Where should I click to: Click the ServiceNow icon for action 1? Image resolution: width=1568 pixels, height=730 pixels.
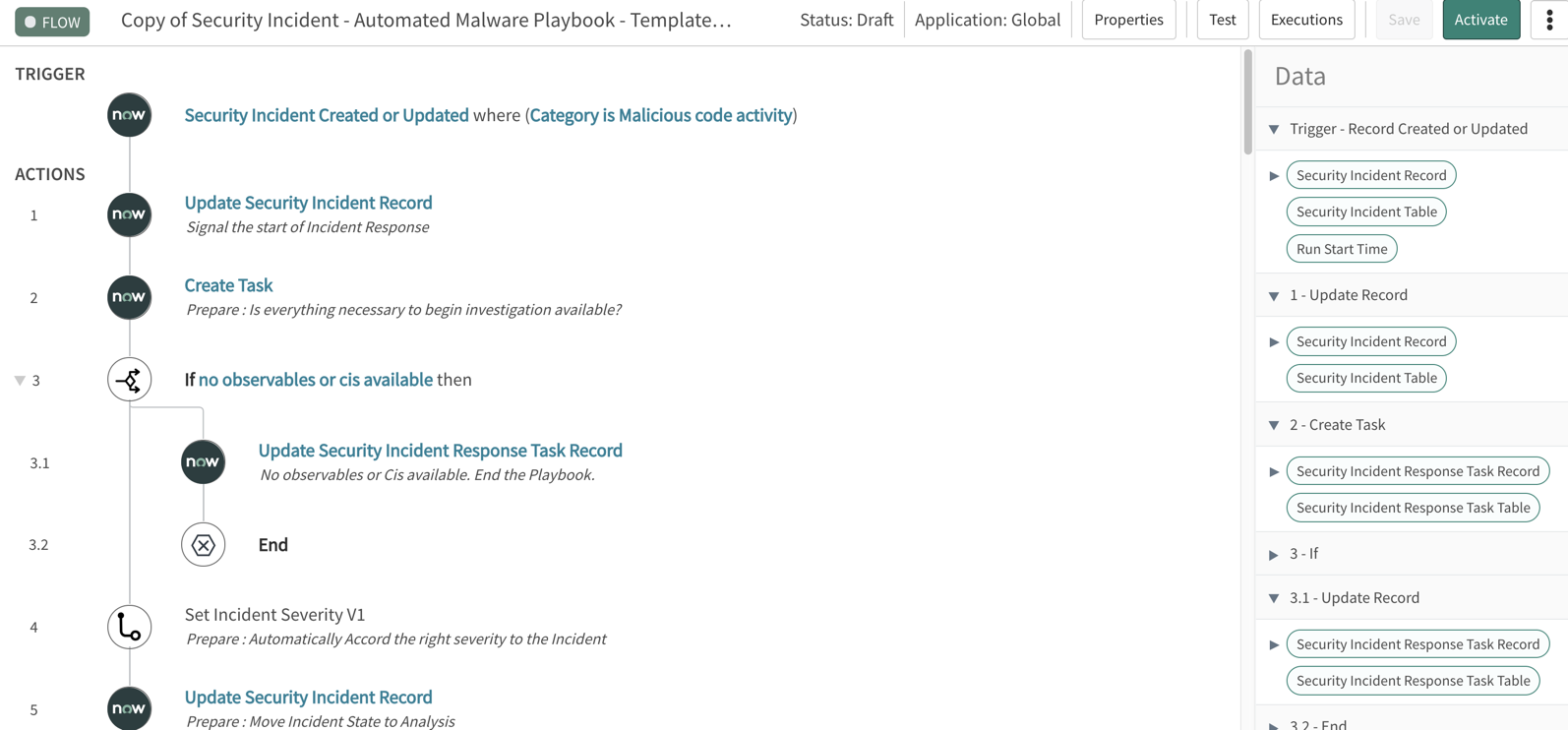[x=129, y=214]
